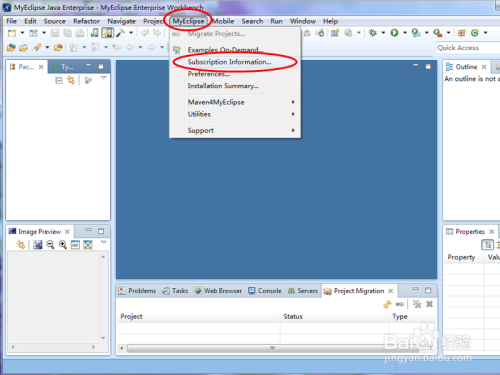Open the Help menu
The height and width of the screenshot is (375, 500).
330,21
